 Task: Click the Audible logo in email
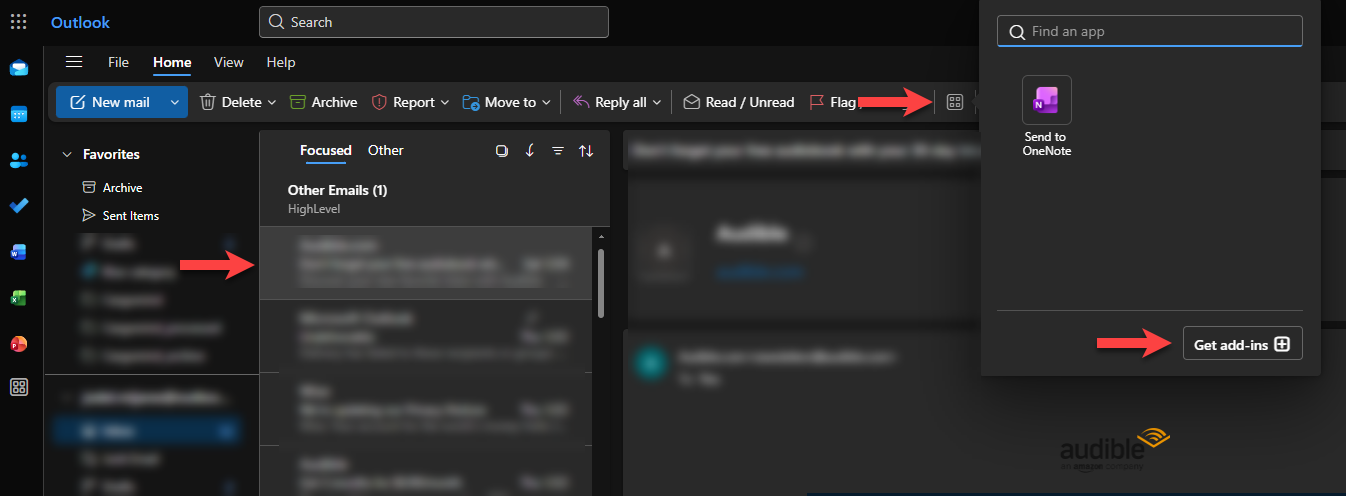coord(1115,450)
